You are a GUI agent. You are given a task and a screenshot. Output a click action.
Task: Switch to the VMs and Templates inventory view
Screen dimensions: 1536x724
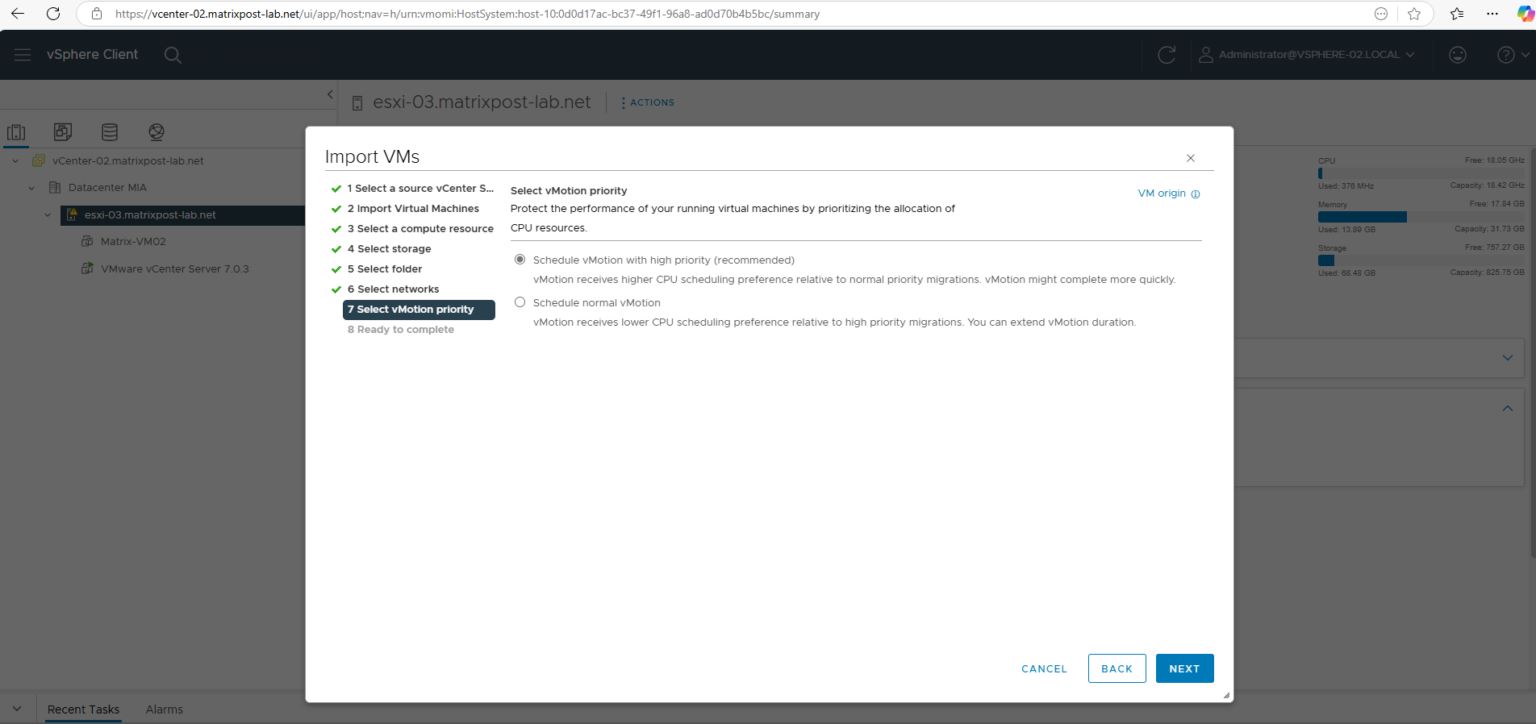coord(62,131)
